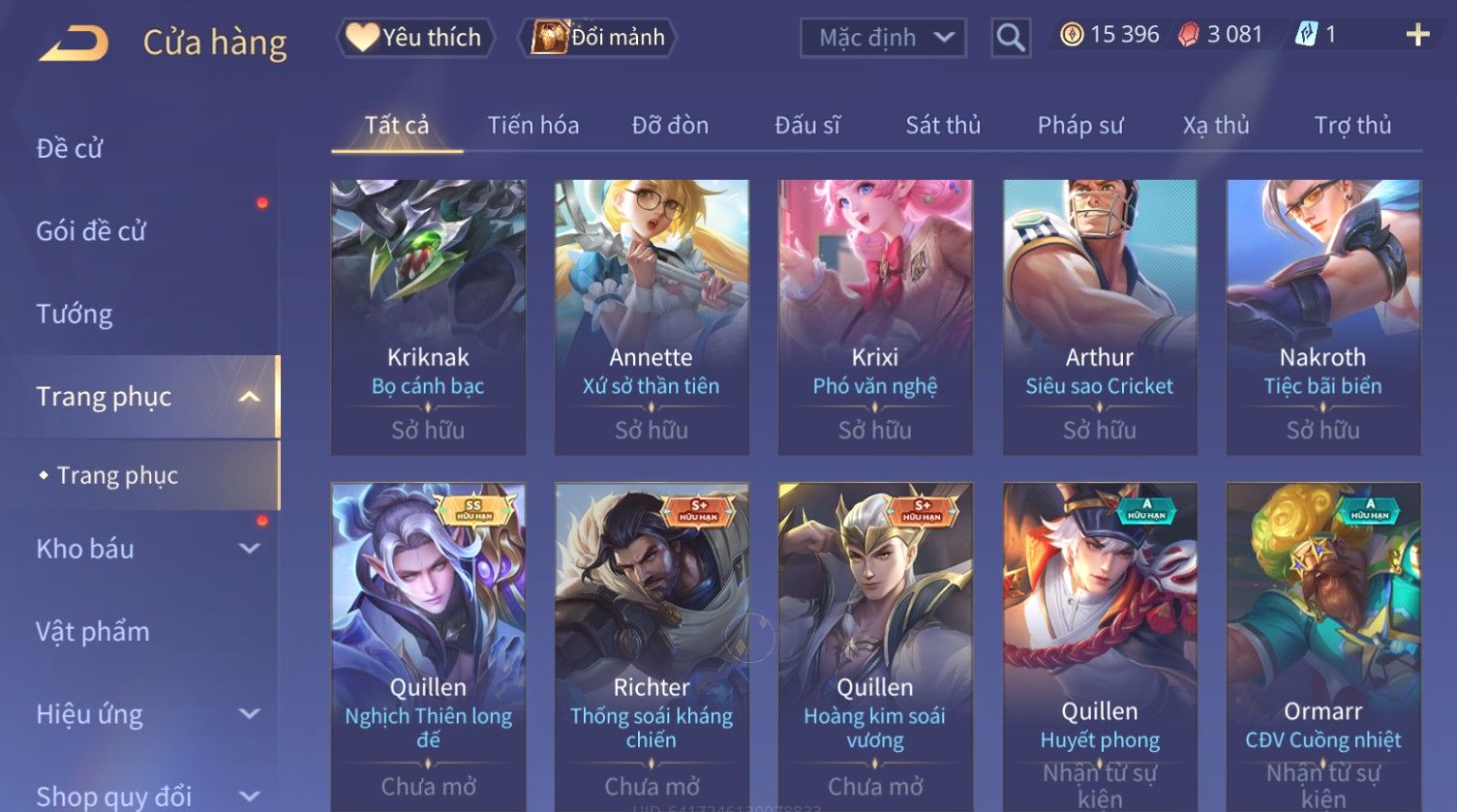
Task: Go to Tướng in the sidebar
Action: pyautogui.click(x=75, y=314)
